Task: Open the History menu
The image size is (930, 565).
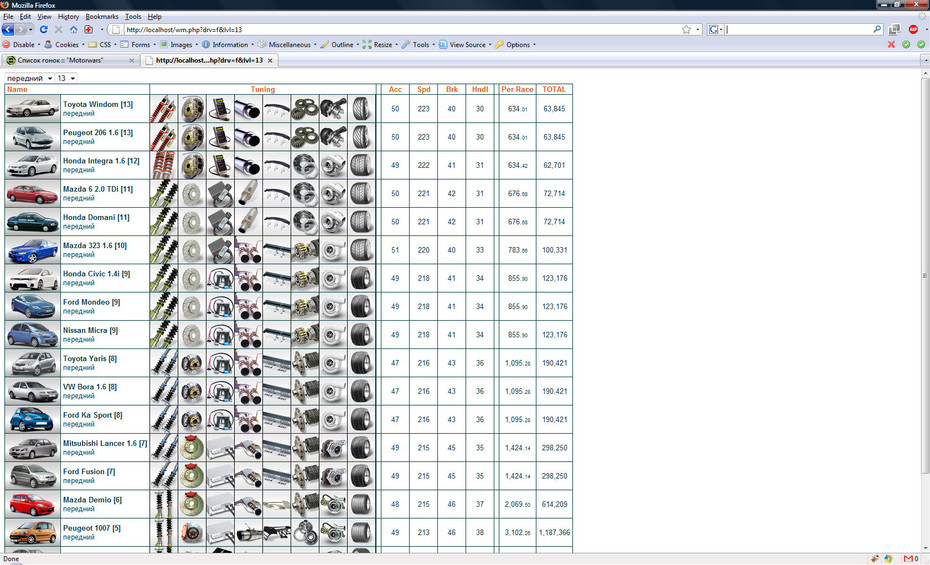Action: [68, 17]
